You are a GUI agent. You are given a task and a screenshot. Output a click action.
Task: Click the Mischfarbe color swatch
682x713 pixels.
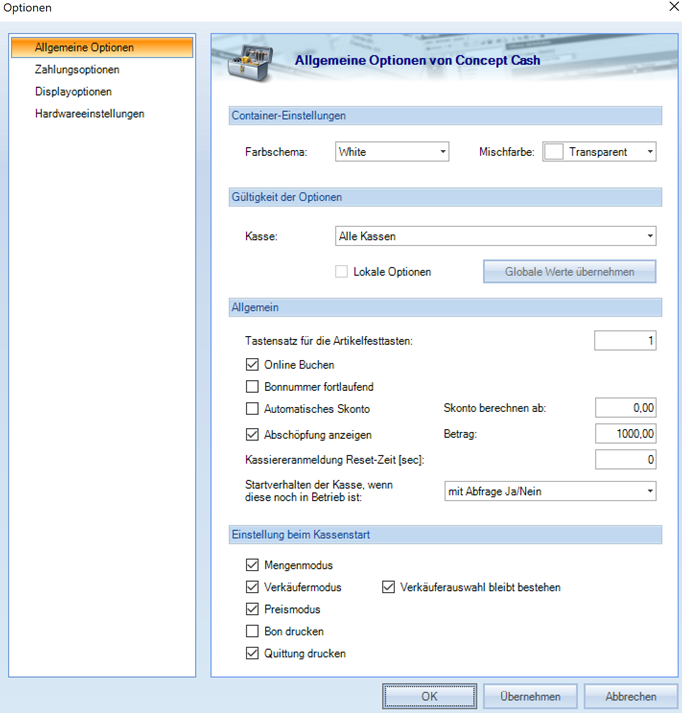coord(553,151)
